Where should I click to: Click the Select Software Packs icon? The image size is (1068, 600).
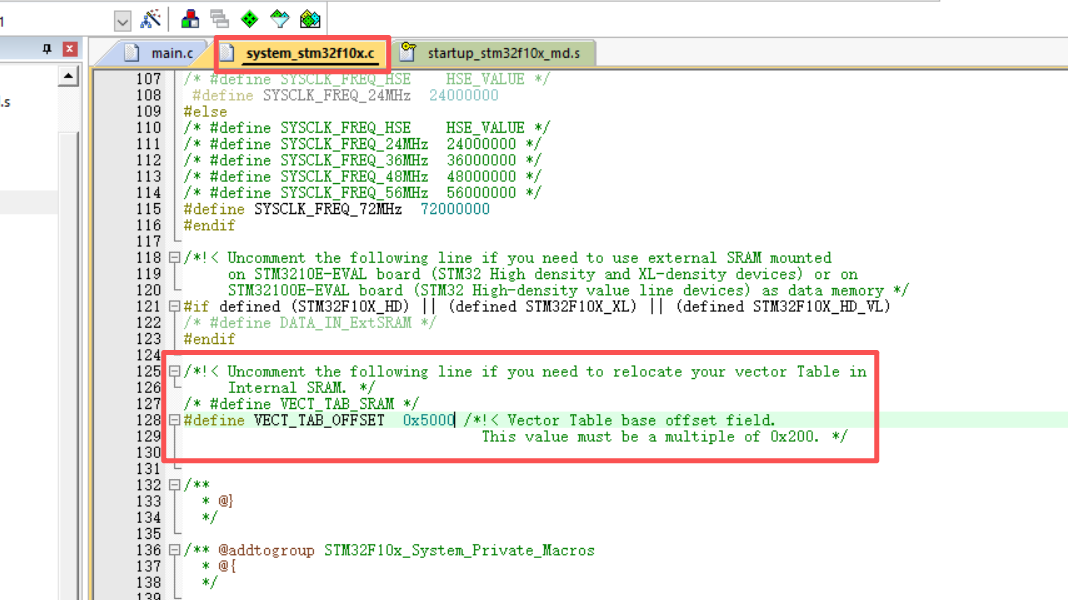[279, 19]
